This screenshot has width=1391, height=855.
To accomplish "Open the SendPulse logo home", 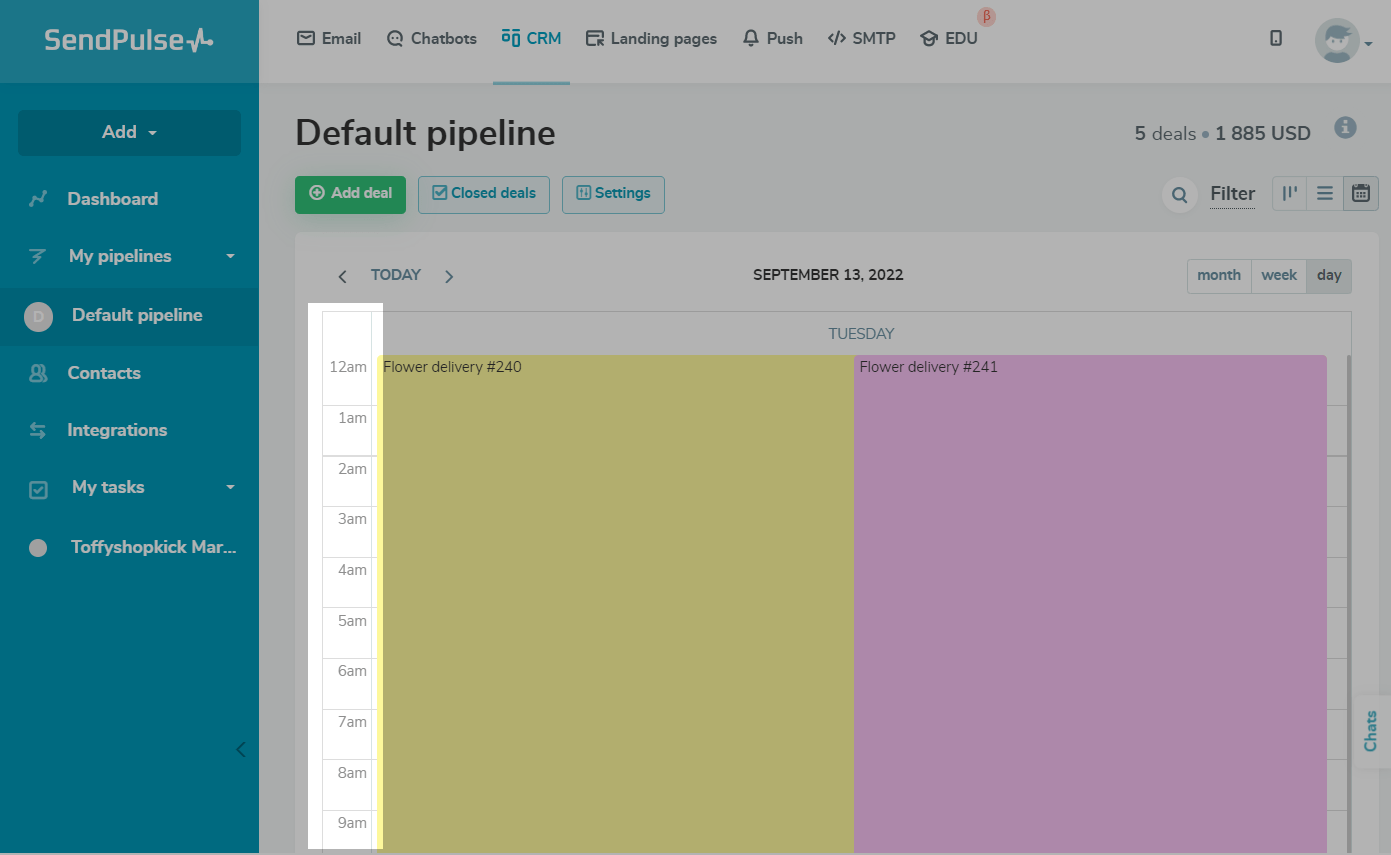I will click(129, 41).
